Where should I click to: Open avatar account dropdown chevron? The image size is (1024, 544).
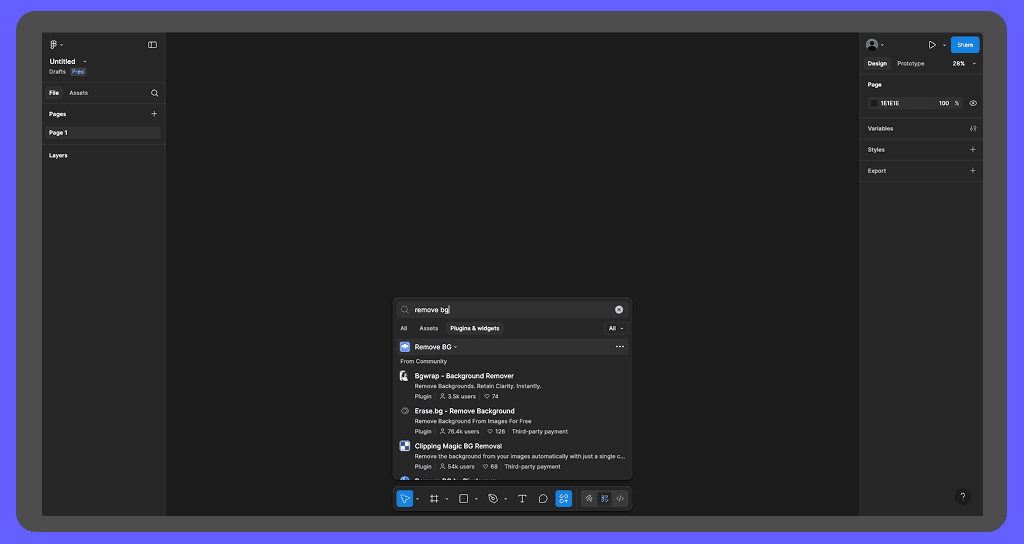click(x=883, y=45)
